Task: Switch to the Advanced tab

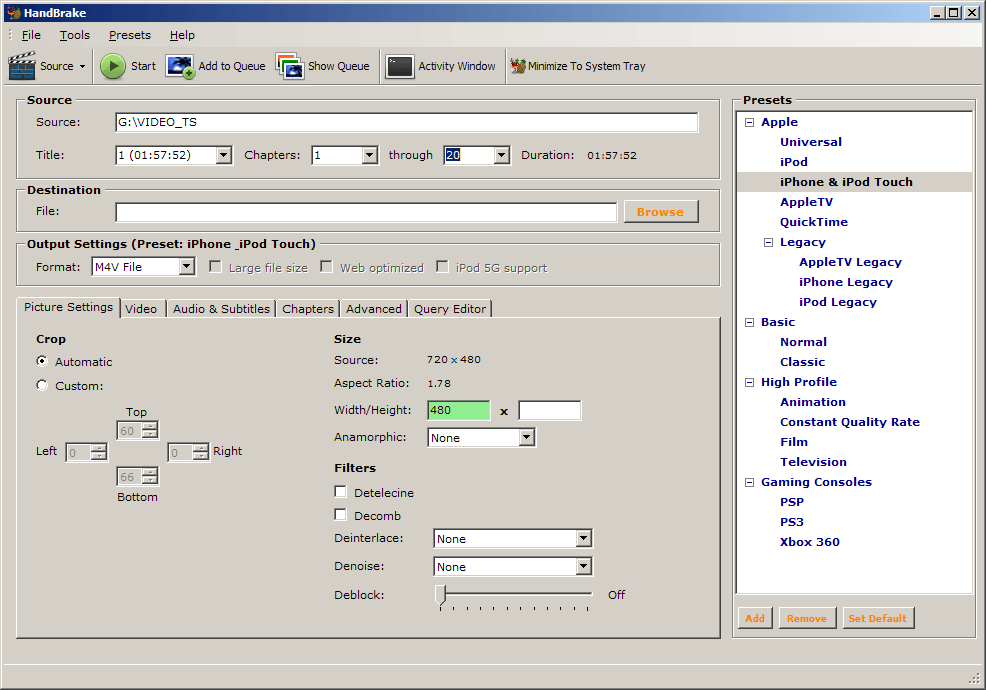Action: pos(374,309)
